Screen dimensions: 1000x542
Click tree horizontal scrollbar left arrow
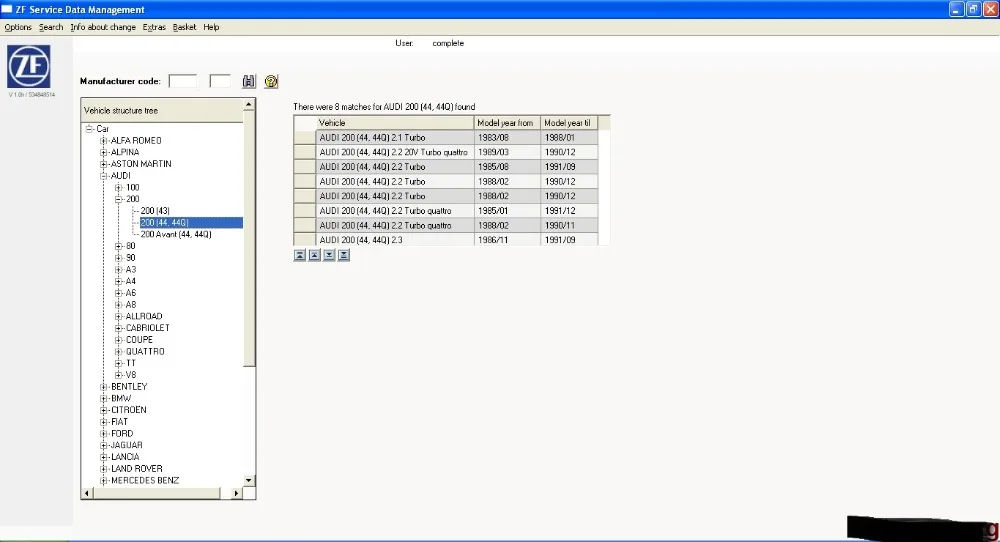pyautogui.click(x=87, y=493)
